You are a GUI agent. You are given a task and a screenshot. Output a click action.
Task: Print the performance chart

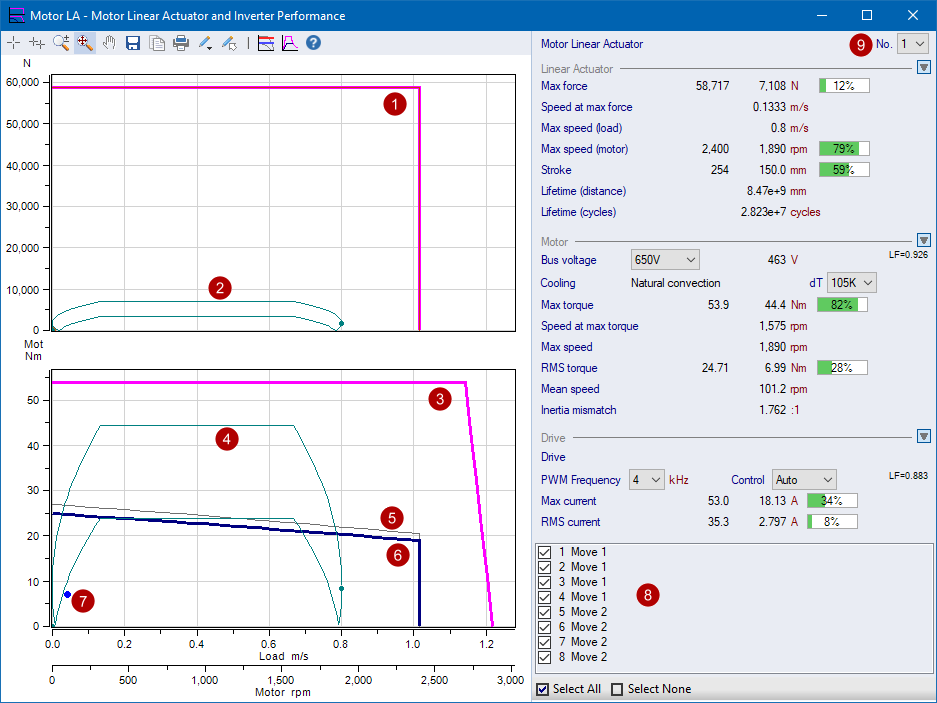(x=181, y=43)
